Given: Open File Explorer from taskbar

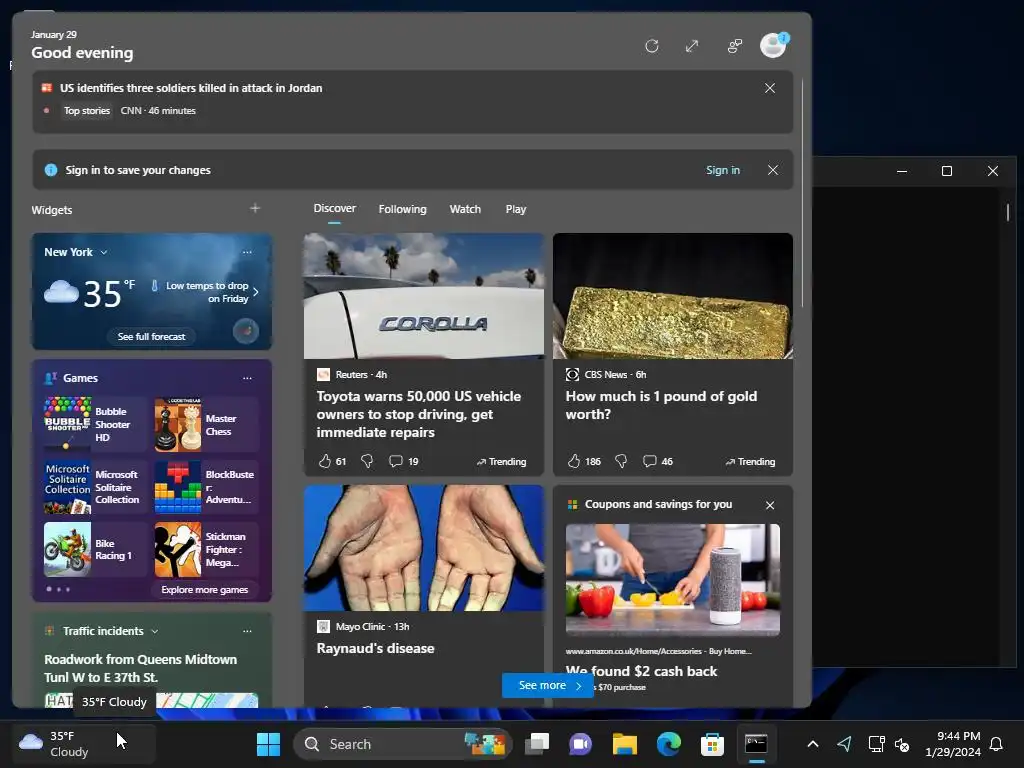Looking at the screenshot, I should [x=624, y=744].
